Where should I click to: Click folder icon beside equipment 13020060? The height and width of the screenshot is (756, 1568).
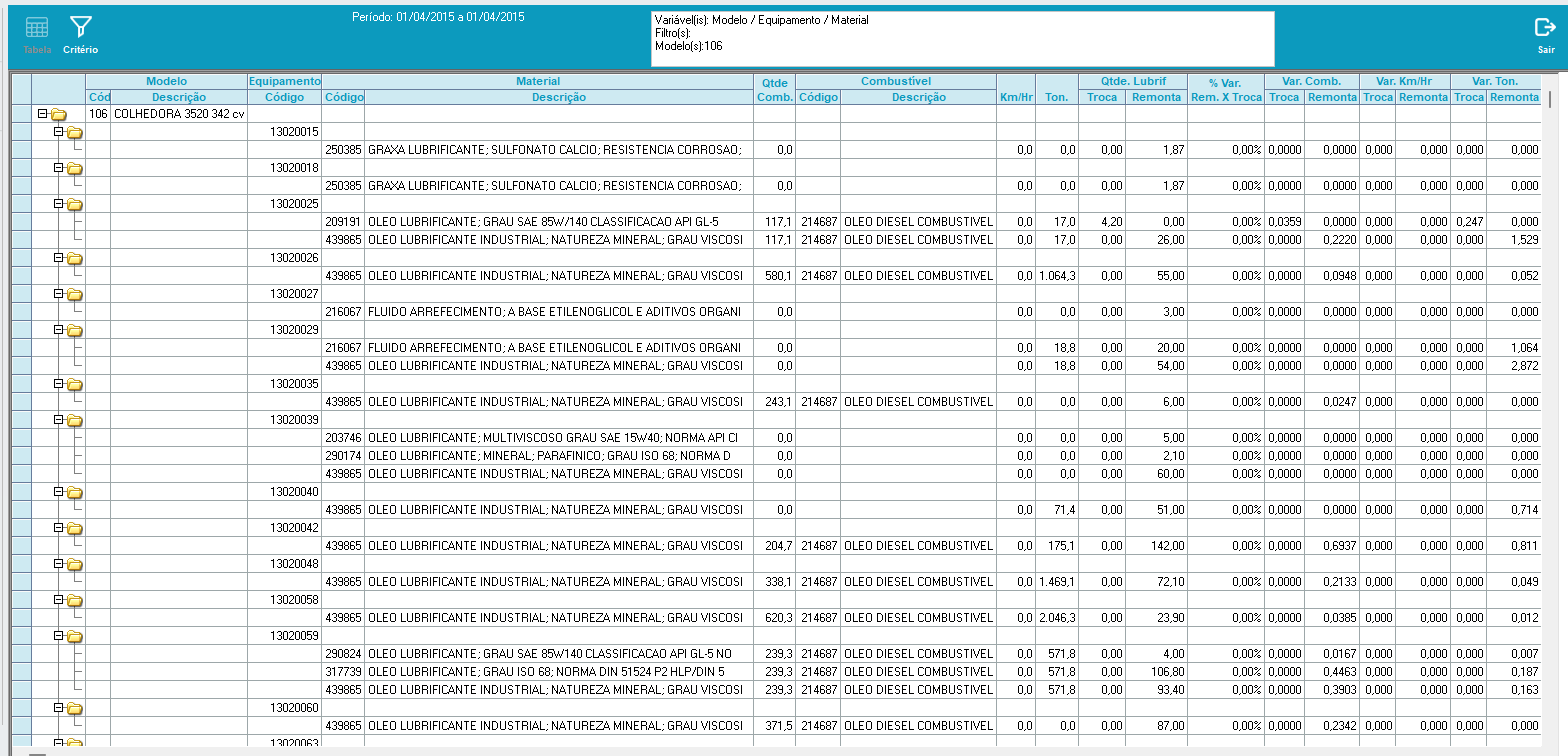[74, 708]
